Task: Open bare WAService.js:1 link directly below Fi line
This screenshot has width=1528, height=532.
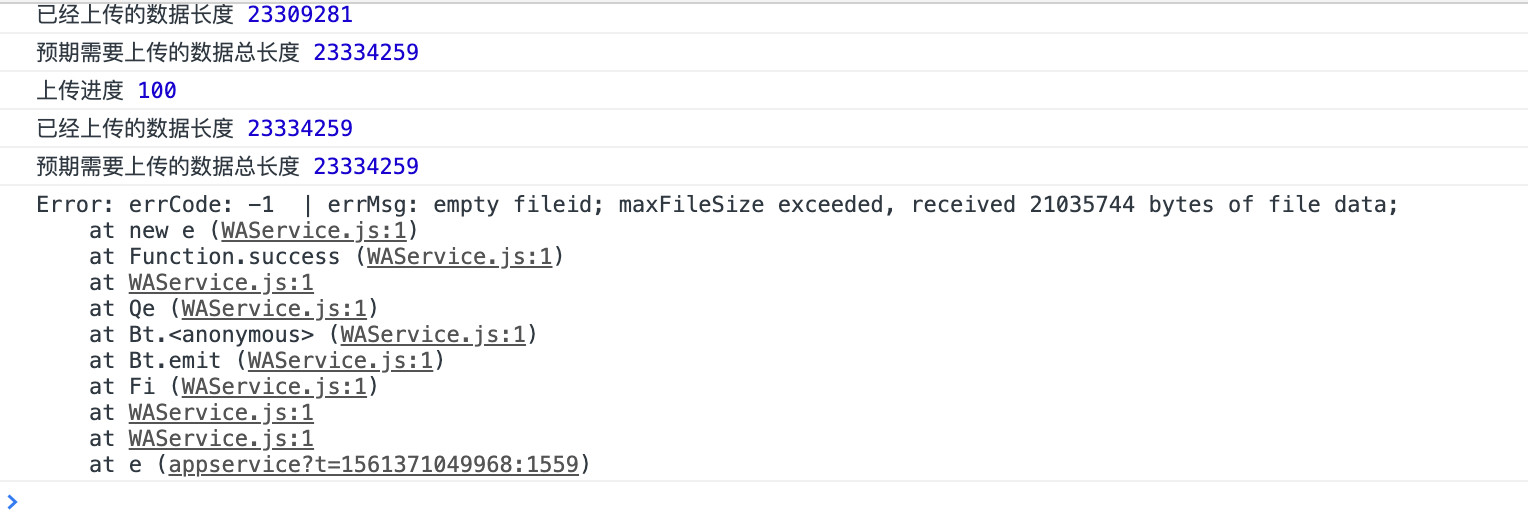Action: [221, 413]
